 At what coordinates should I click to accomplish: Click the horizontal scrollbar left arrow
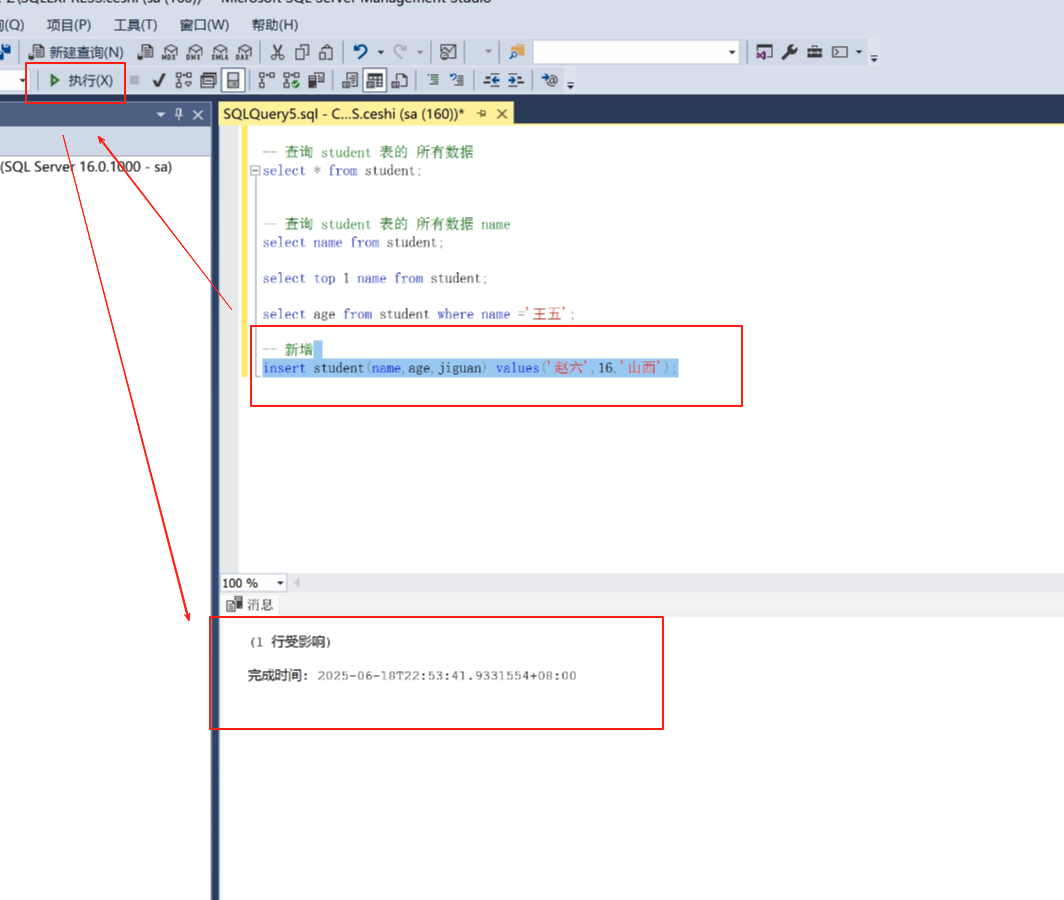click(297, 582)
